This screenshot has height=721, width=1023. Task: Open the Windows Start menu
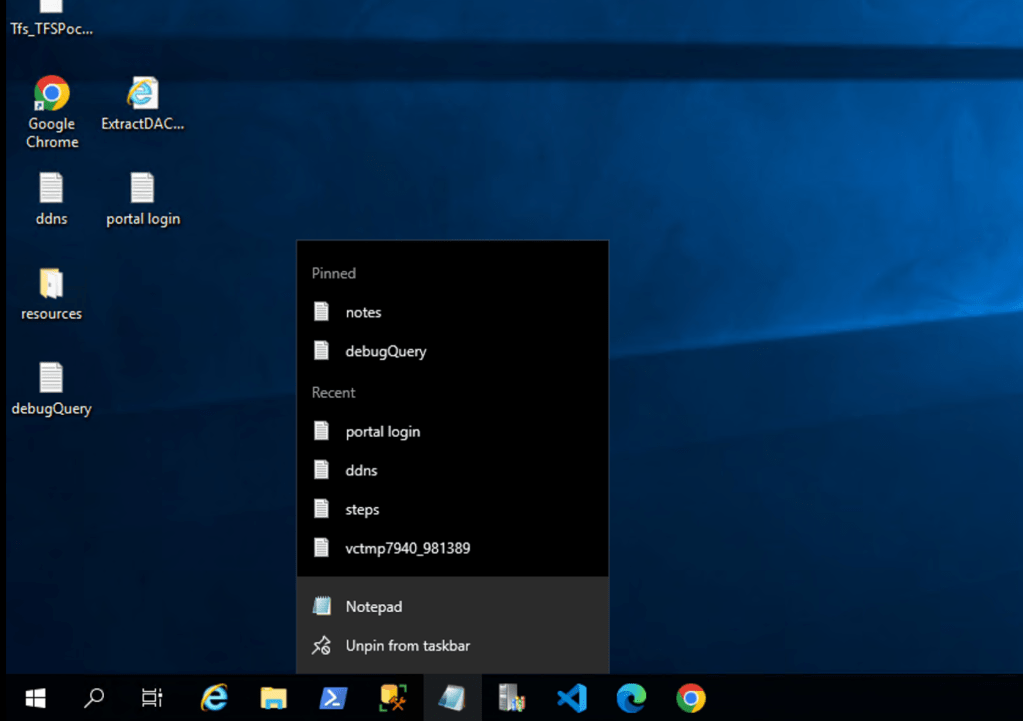click(35, 698)
